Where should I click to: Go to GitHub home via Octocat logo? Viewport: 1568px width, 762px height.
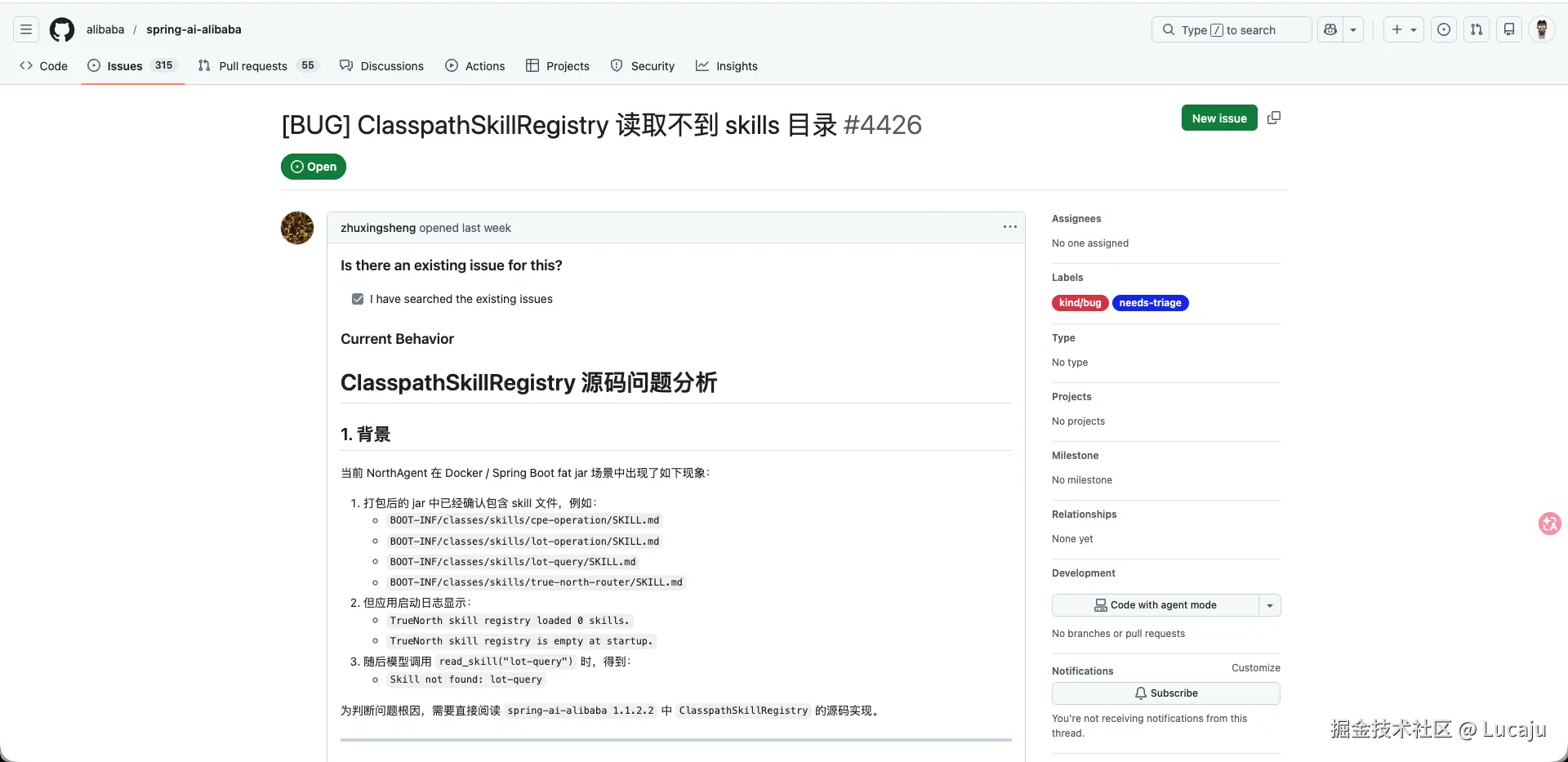[x=62, y=29]
